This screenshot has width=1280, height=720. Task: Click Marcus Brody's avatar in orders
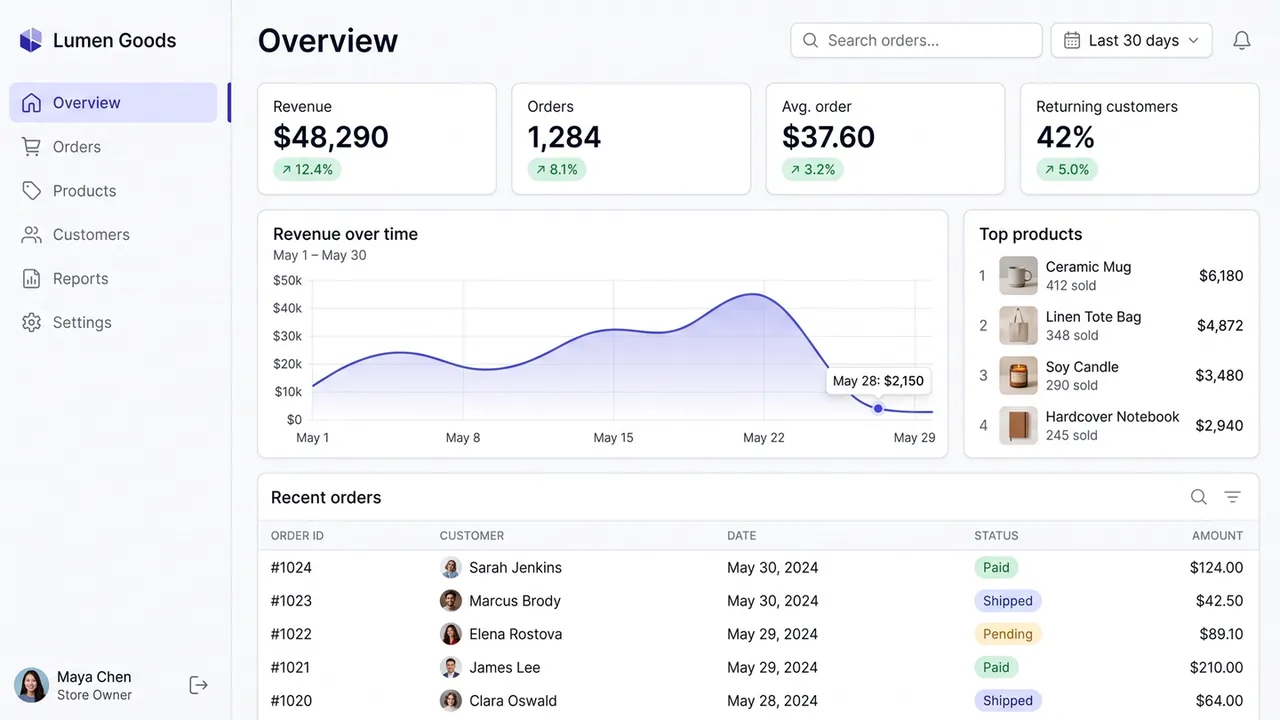pyautogui.click(x=451, y=601)
